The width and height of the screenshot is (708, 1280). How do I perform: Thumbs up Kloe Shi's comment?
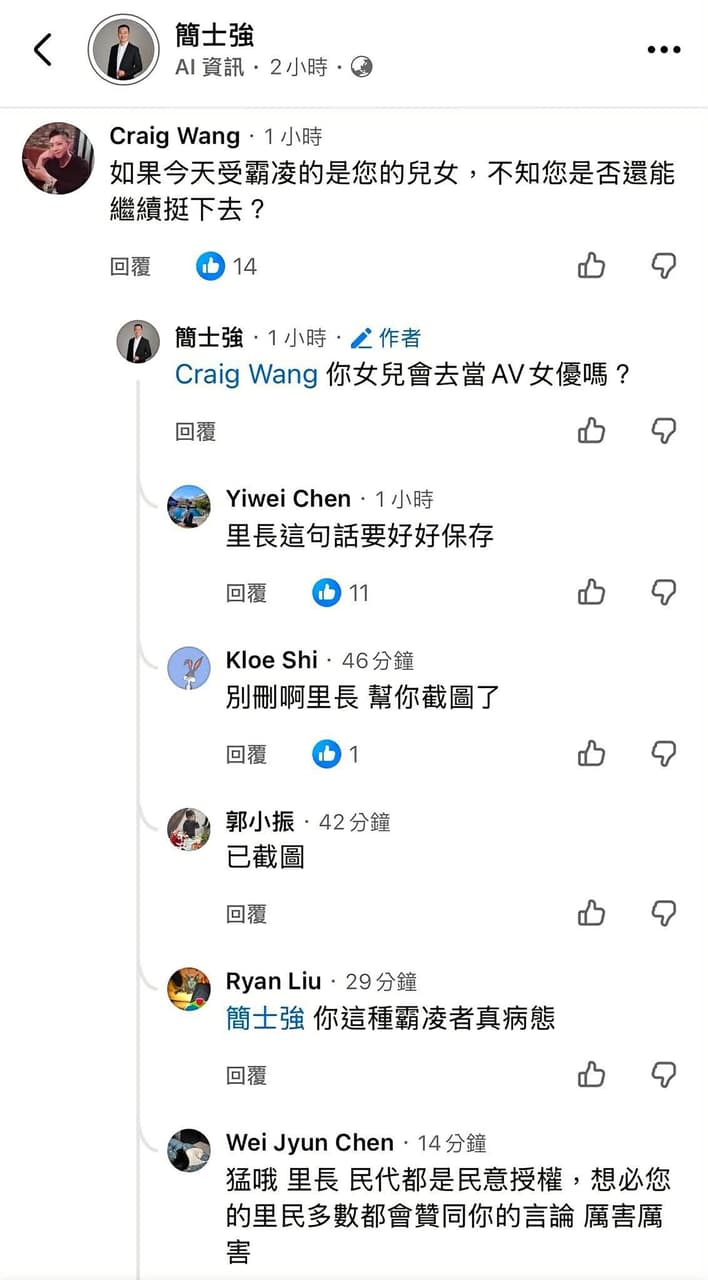coord(592,753)
